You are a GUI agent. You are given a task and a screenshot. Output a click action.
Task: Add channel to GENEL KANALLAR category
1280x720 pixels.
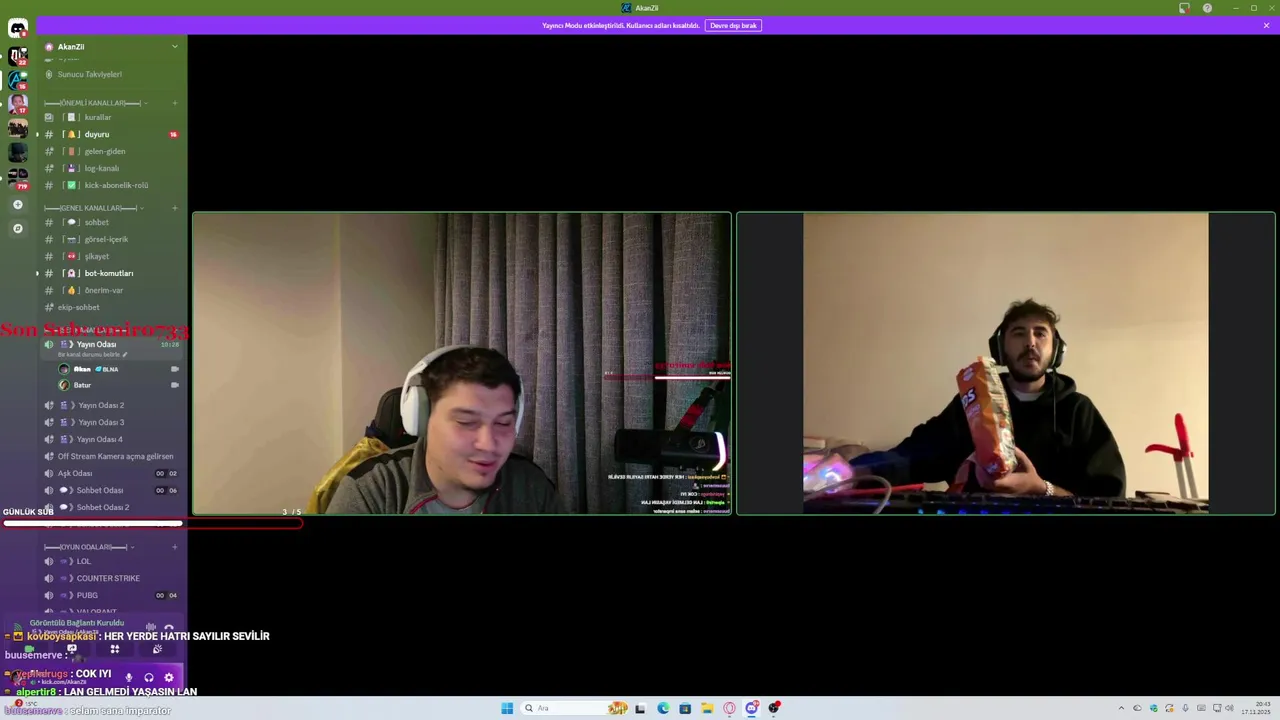(174, 208)
